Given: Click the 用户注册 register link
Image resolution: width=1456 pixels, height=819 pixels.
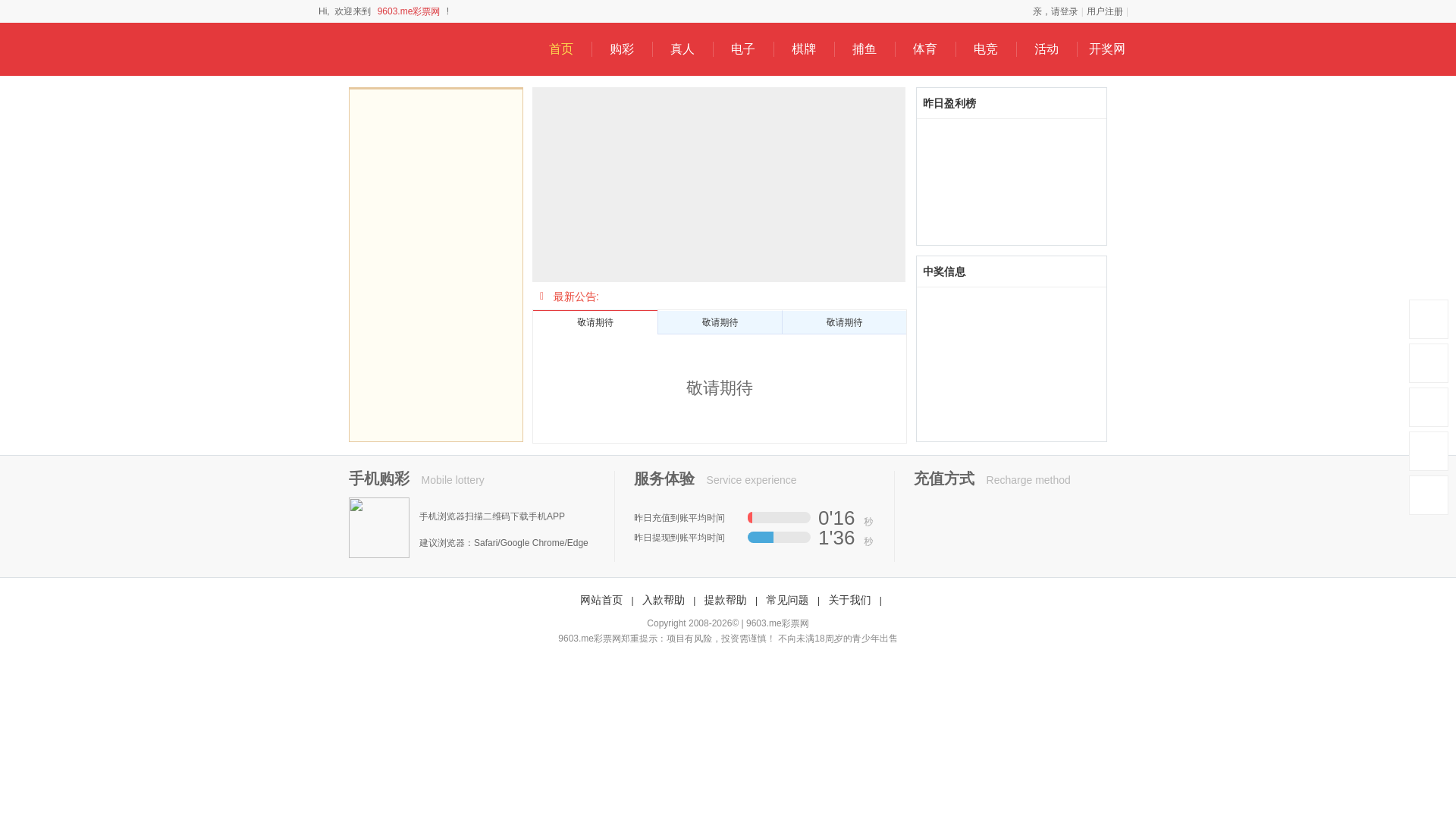Looking at the screenshot, I should (1105, 11).
